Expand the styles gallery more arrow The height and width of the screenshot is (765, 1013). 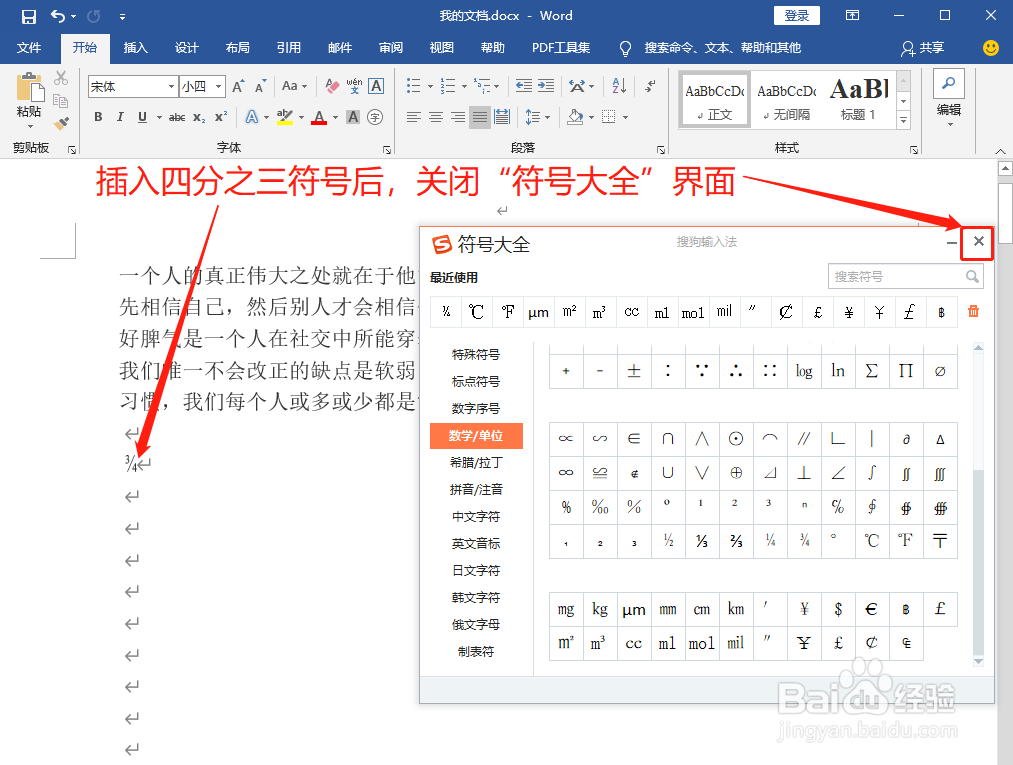pos(904,120)
